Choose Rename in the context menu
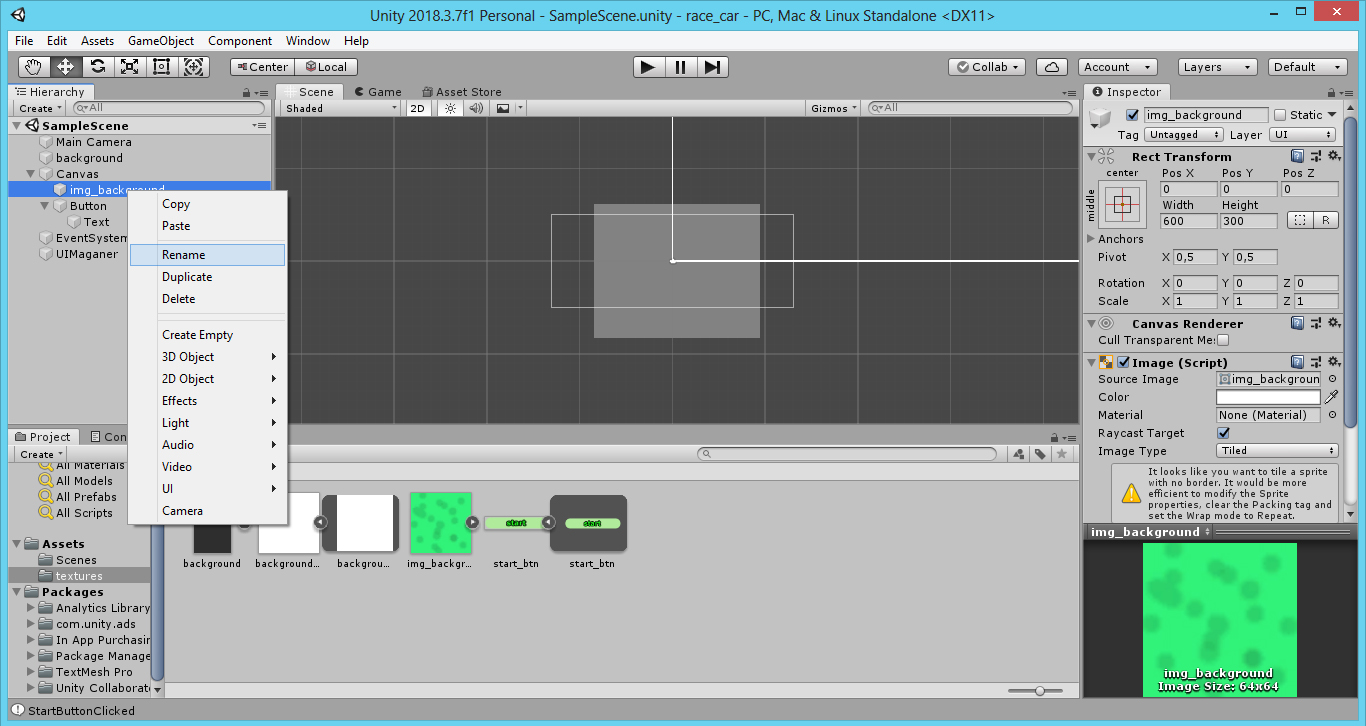The height and width of the screenshot is (726, 1366). point(207,255)
